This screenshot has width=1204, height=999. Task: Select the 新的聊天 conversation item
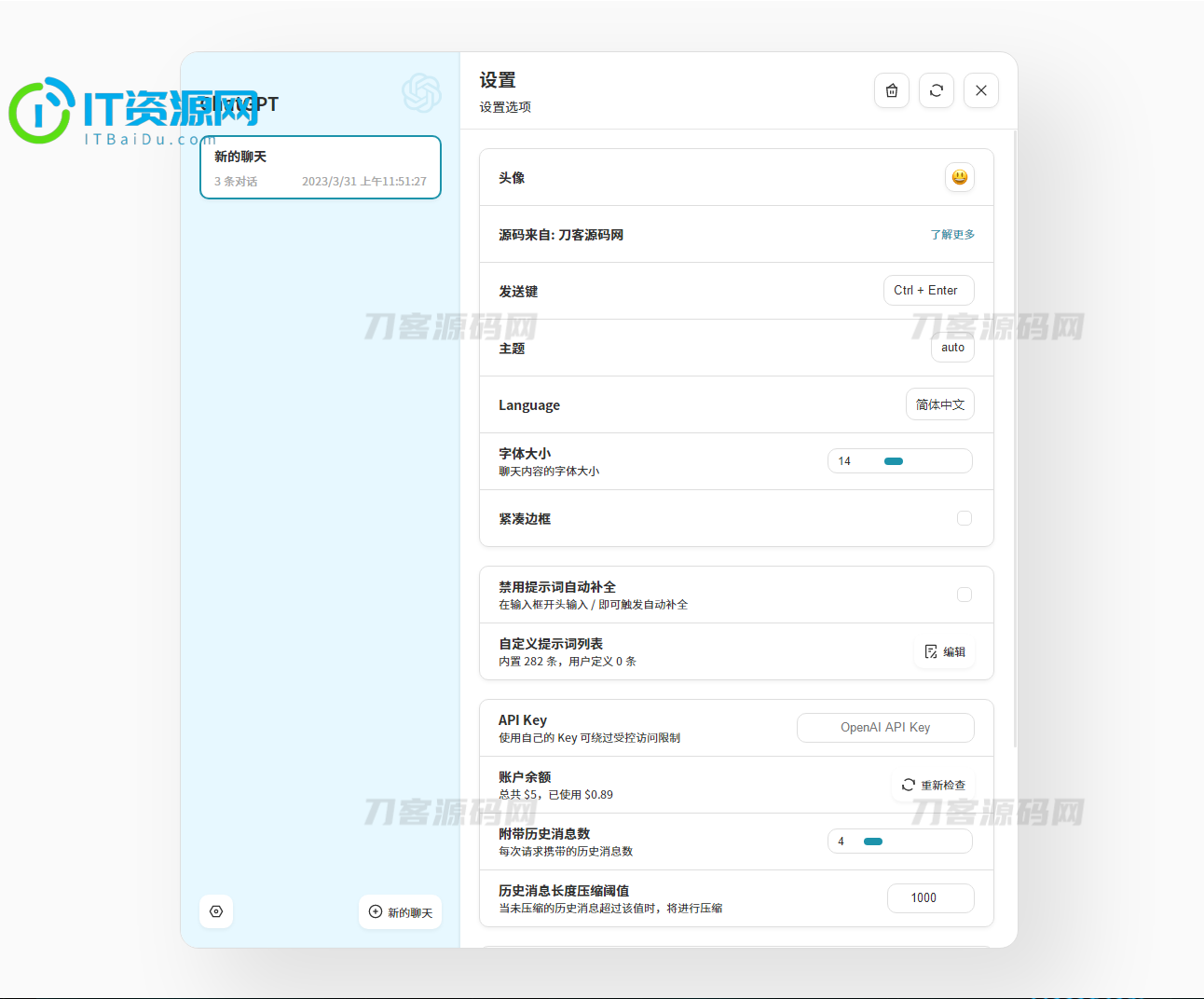[x=321, y=168]
